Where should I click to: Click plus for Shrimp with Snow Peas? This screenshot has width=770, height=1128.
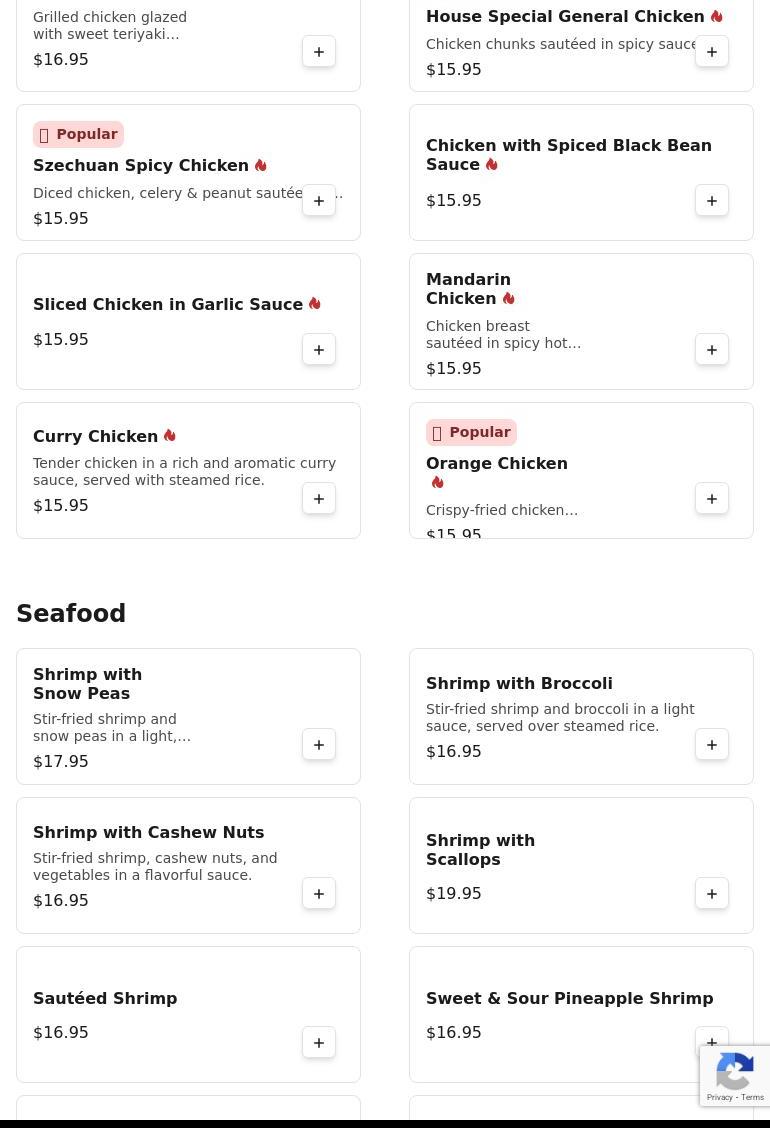coord(319,745)
